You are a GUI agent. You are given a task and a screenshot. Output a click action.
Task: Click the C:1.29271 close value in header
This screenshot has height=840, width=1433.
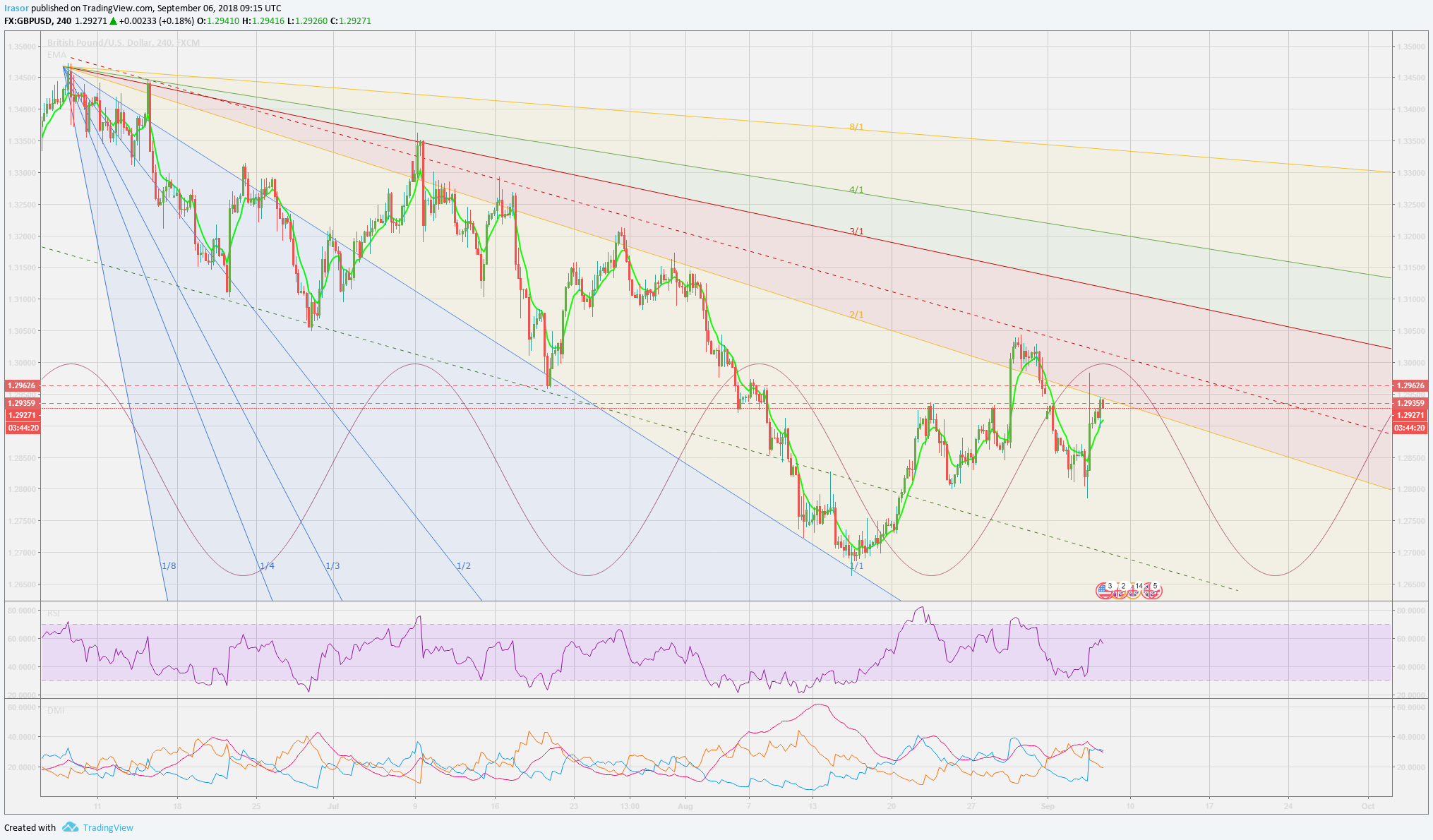click(351, 21)
